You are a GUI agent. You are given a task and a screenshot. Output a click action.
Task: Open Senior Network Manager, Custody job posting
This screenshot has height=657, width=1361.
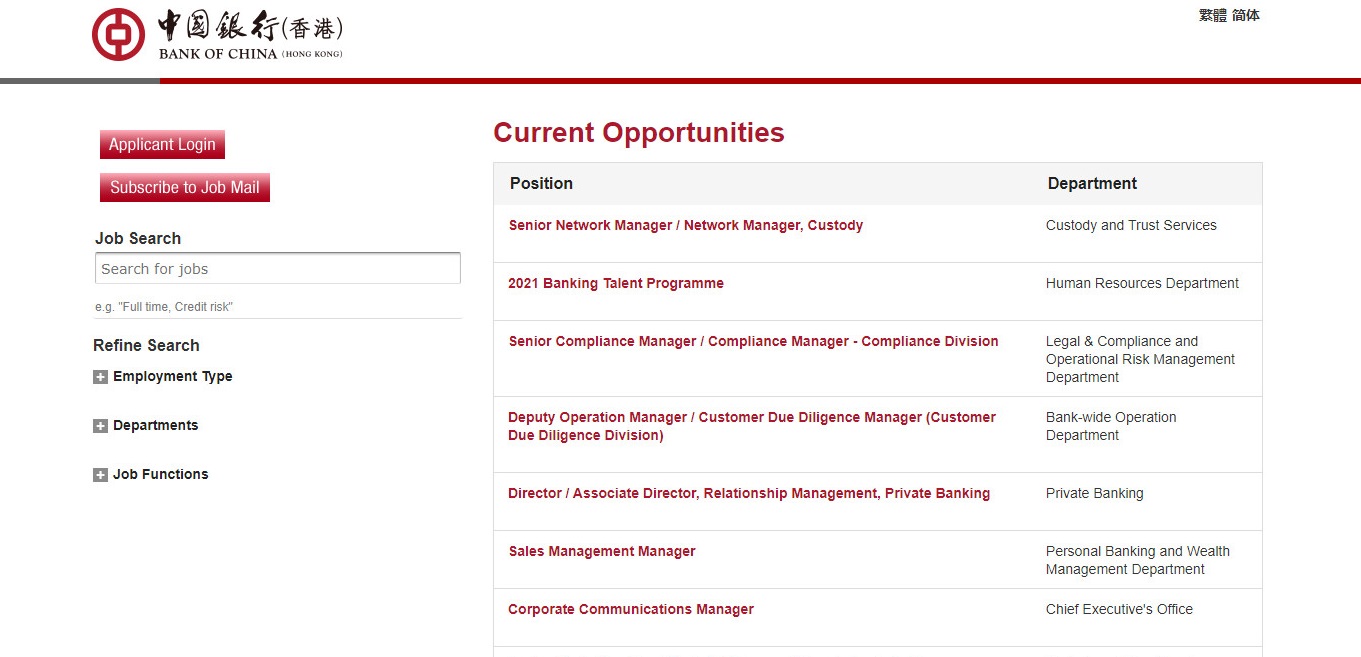[685, 225]
